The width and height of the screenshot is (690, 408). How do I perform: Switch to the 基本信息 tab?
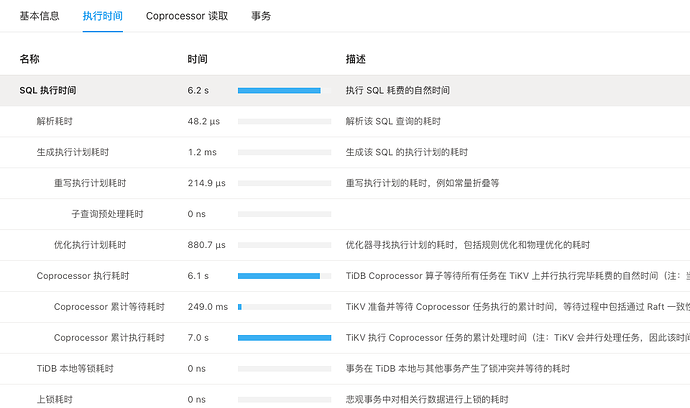click(40, 16)
